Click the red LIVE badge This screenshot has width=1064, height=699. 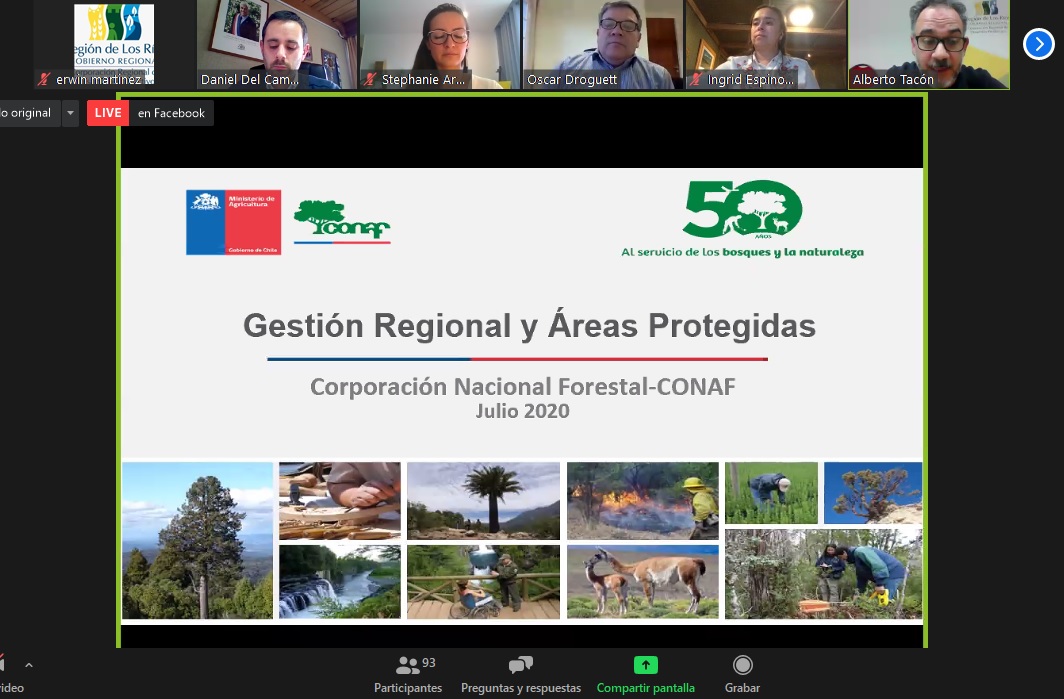tap(108, 113)
